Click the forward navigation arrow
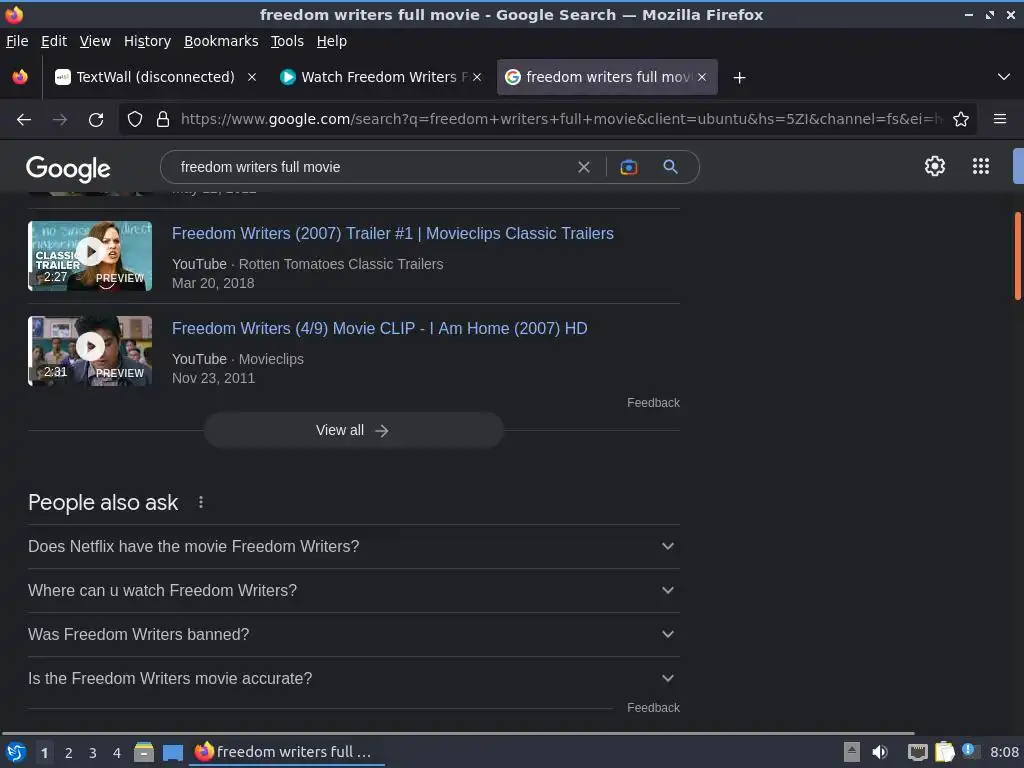This screenshot has width=1024, height=768. click(x=60, y=120)
